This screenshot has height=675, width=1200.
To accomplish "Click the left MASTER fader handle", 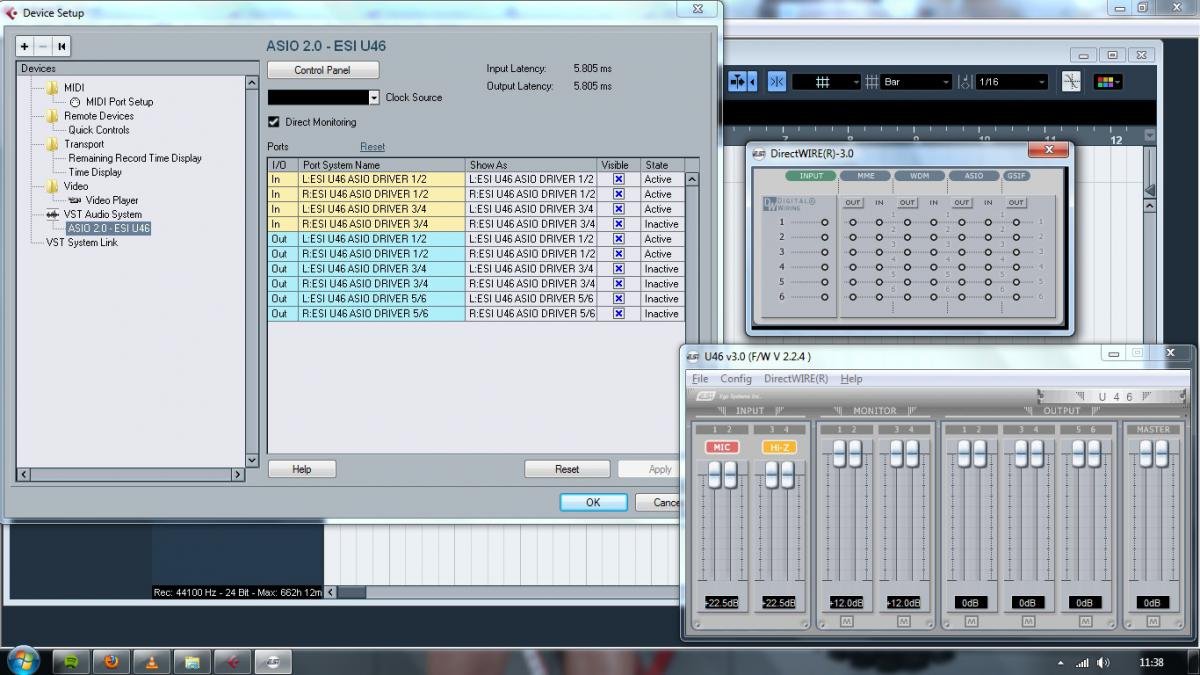I will coord(1145,454).
